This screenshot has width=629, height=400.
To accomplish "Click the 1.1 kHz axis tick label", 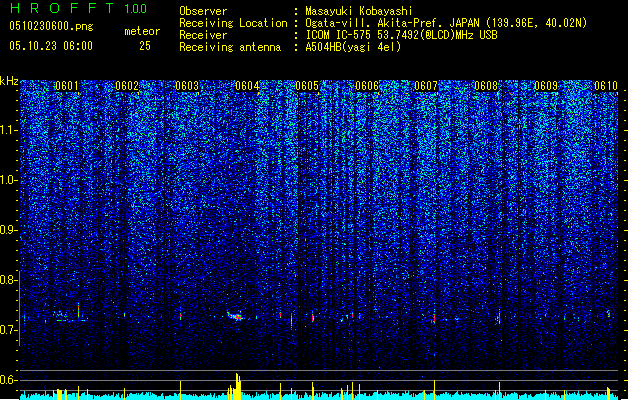I will pos(9,130).
